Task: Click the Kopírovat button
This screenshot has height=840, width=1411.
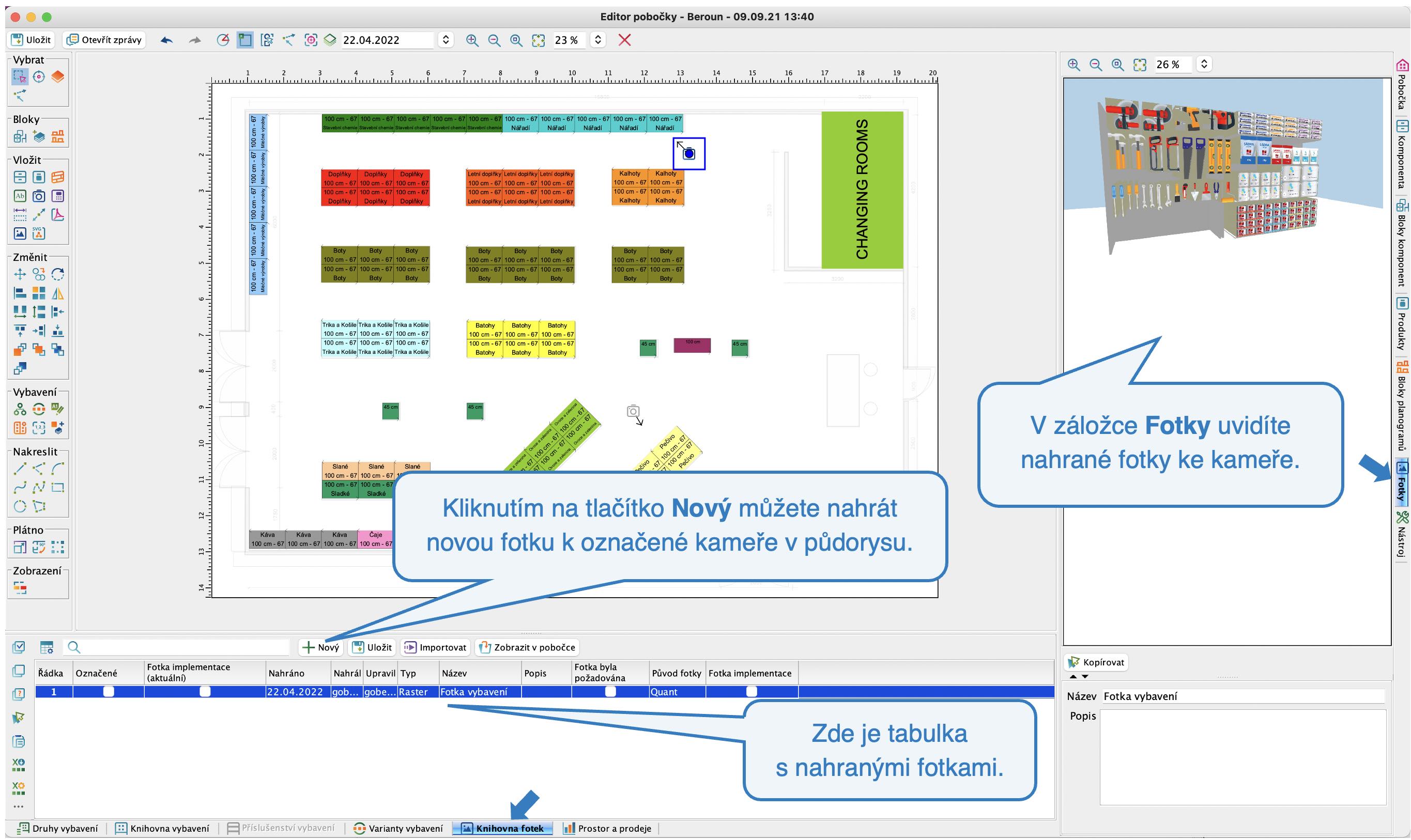Action: [x=1097, y=662]
